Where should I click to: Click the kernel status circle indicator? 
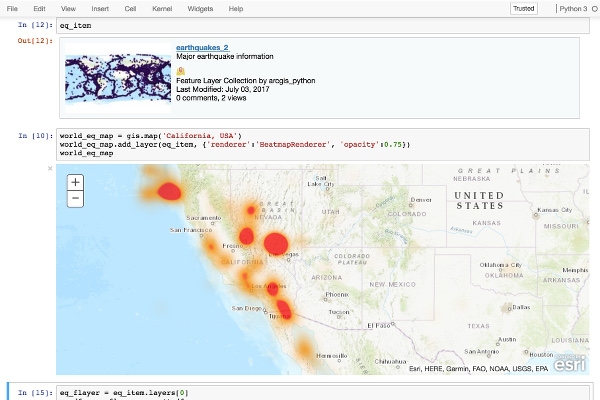[x=595, y=9]
